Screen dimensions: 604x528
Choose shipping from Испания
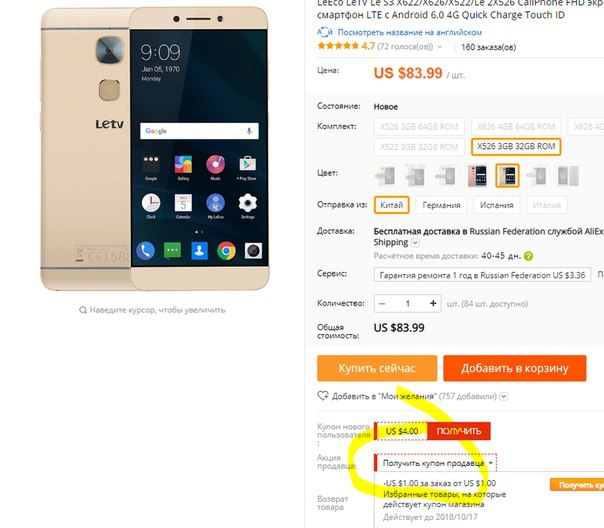pos(497,205)
